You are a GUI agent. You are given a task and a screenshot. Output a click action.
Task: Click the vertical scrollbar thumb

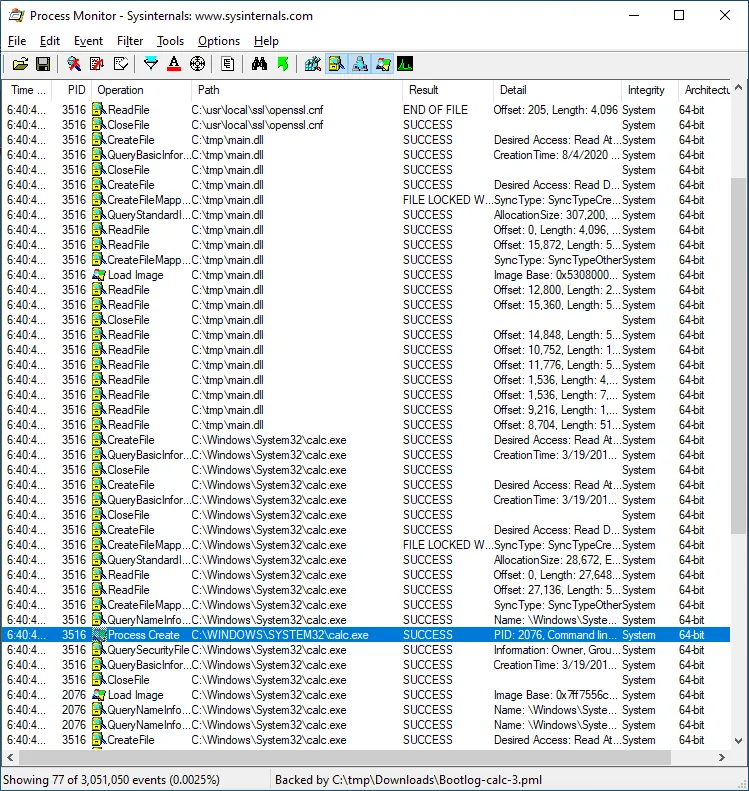(x=739, y=355)
